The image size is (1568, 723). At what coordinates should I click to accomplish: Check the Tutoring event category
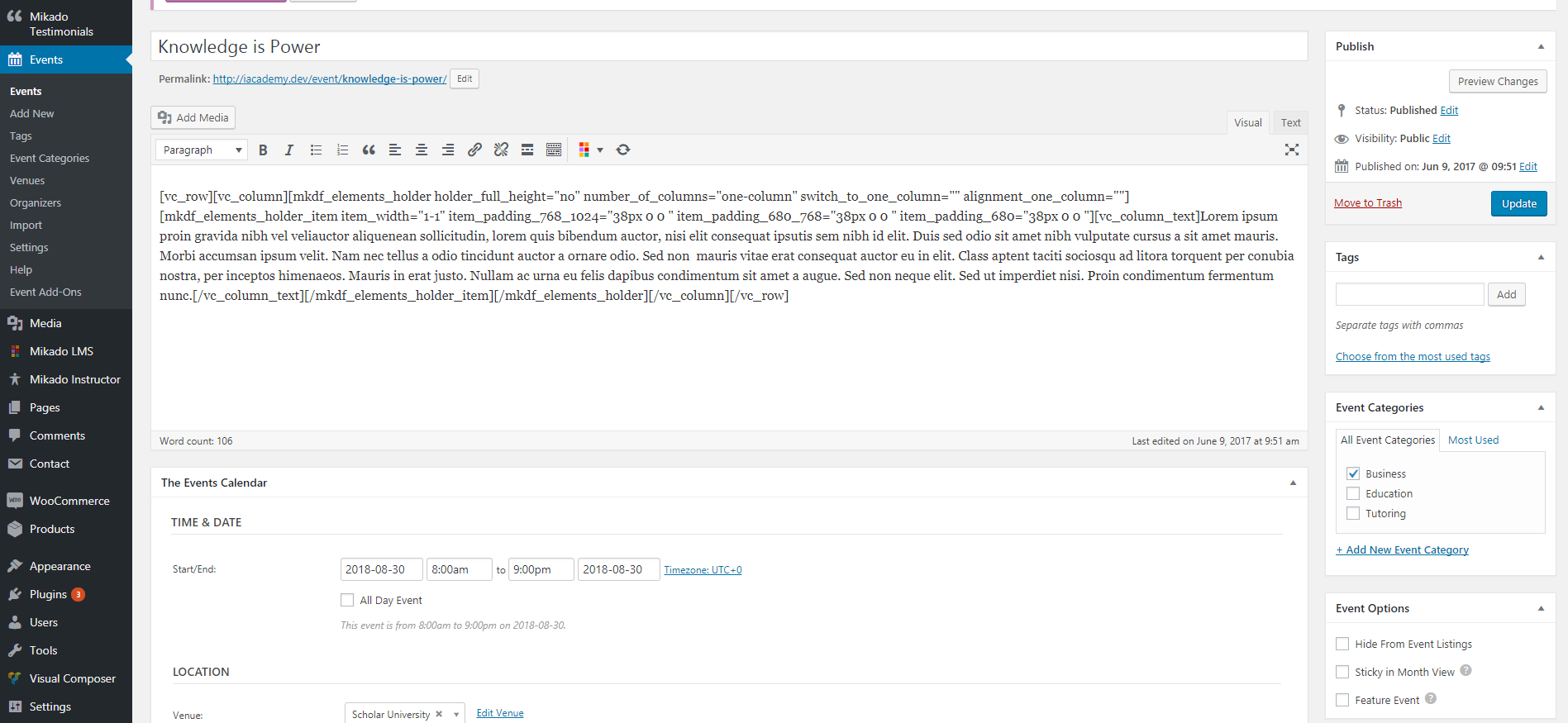click(x=1353, y=513)
